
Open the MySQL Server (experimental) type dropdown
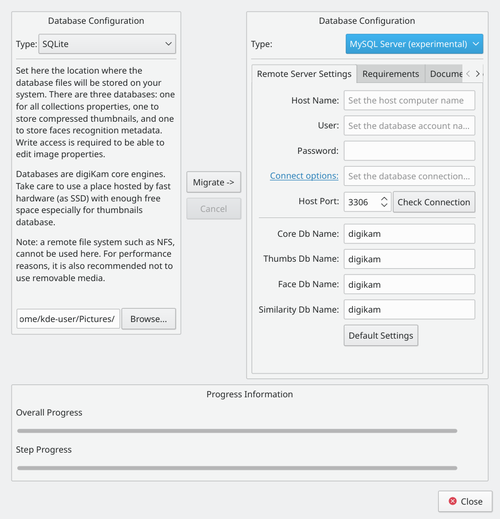tap(414, 44)
